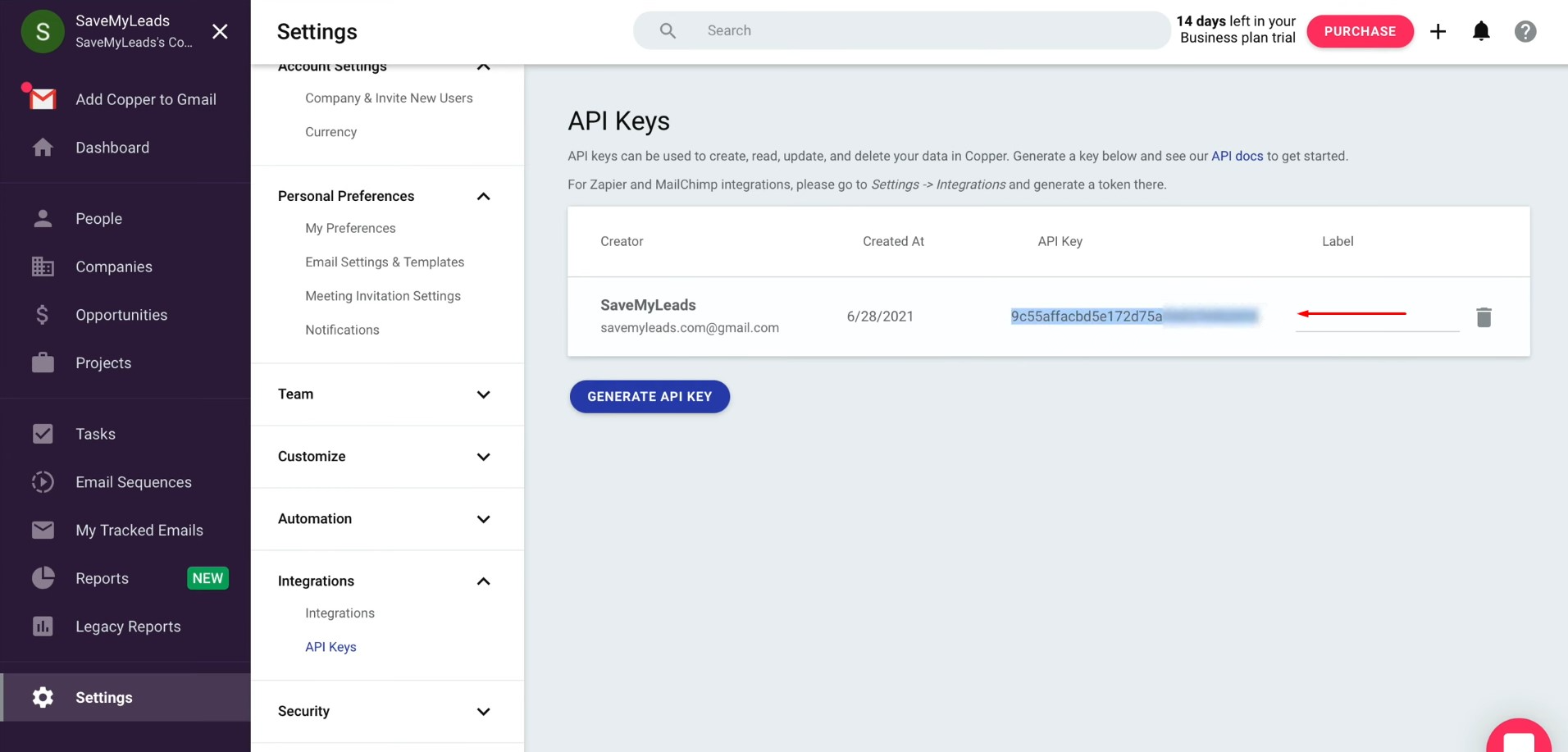The width and height of the screenshot is (1568, 752).
Task: Delete the API key with trash icon
Action: (x=1484, y=317)
